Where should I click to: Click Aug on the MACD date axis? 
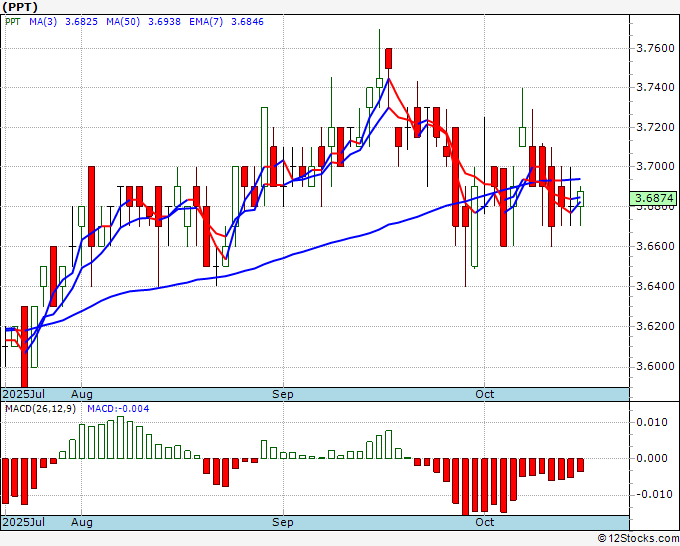click(x=82, y=522)
